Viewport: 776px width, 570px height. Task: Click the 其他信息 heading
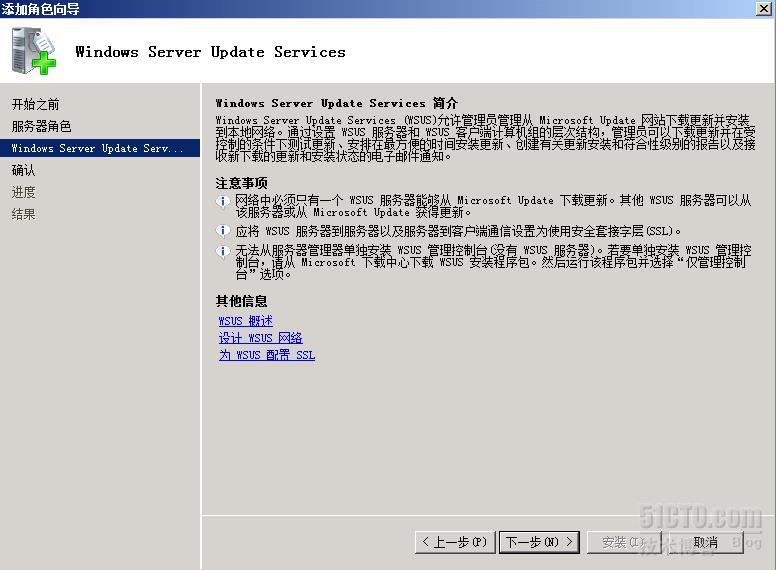[x=242, y=301]
